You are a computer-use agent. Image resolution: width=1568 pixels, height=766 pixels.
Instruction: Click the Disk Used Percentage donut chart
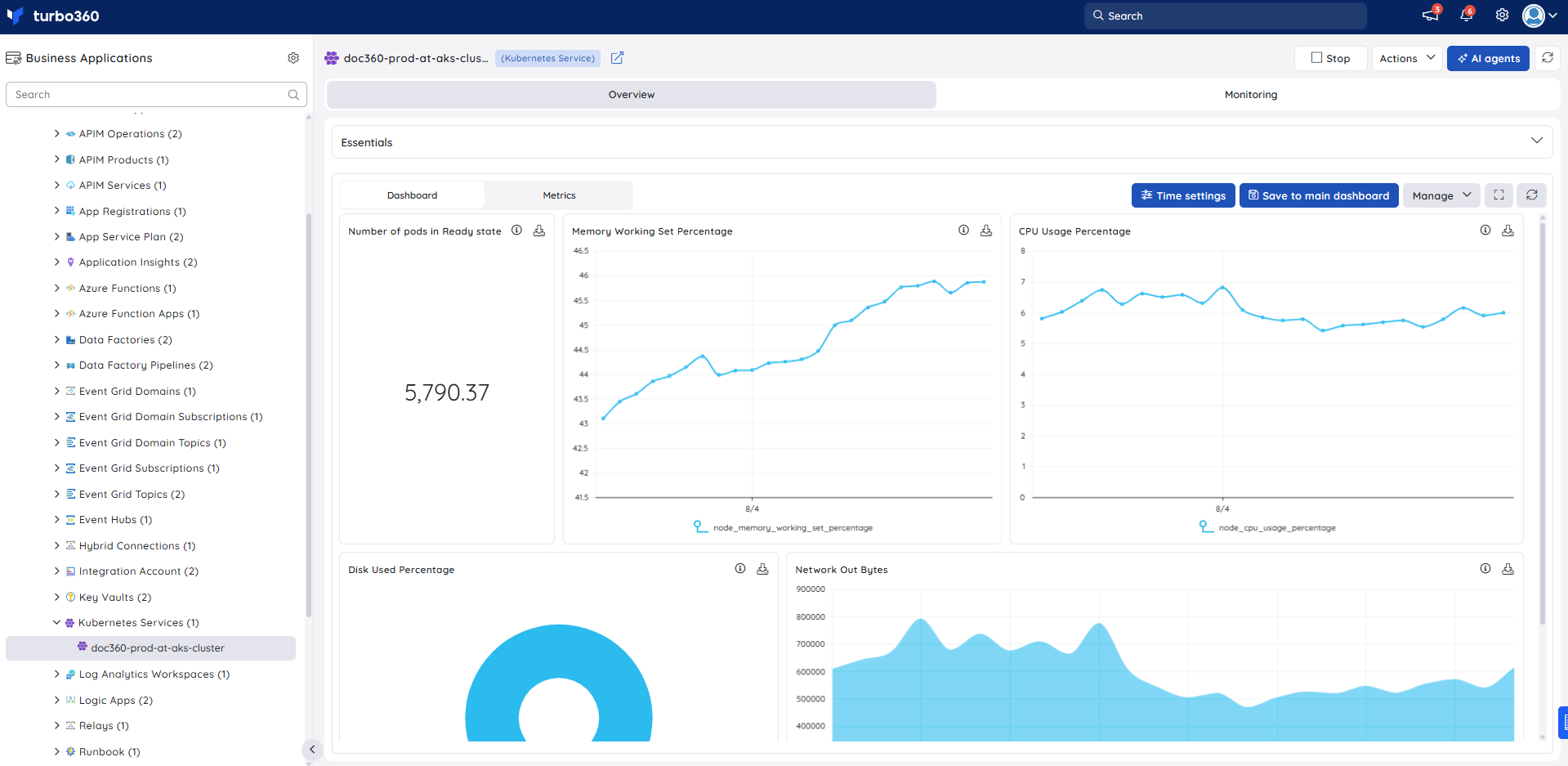tap(559, 685)
